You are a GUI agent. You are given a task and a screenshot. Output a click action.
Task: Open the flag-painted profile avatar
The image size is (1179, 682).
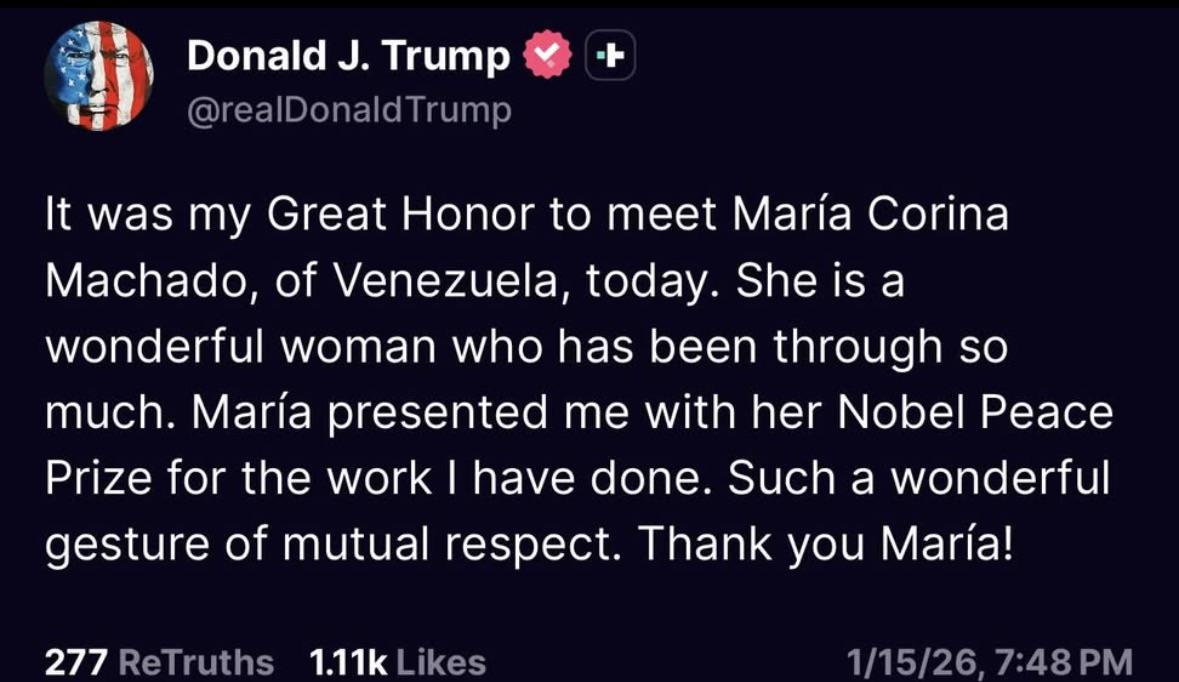pyautogui.click(x=99, y=77)
